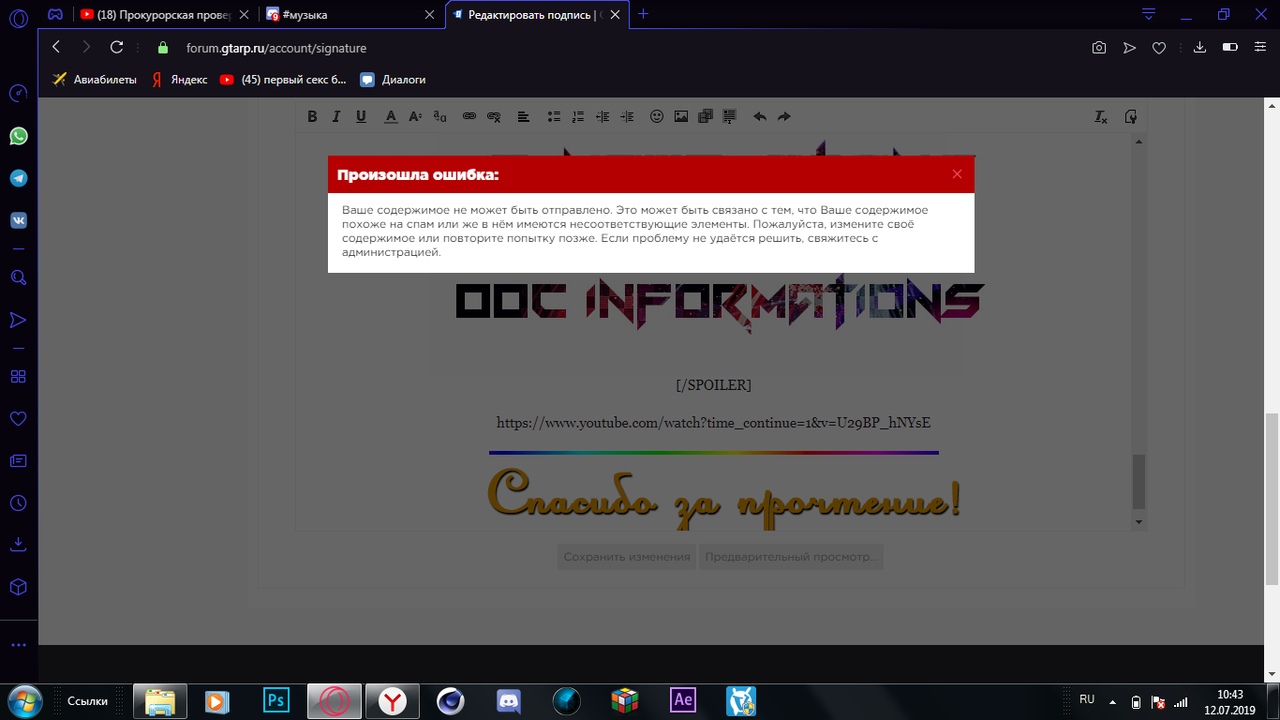
Task: Click the insert media icon
Action: (705, 117)
